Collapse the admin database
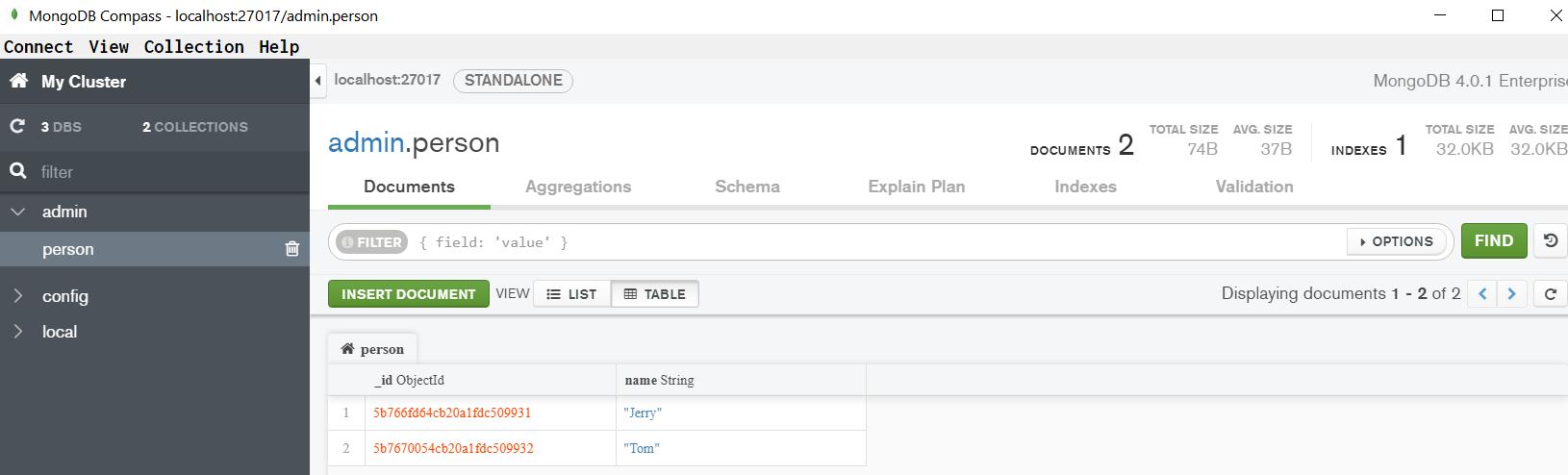 click(x=18, y=212)
